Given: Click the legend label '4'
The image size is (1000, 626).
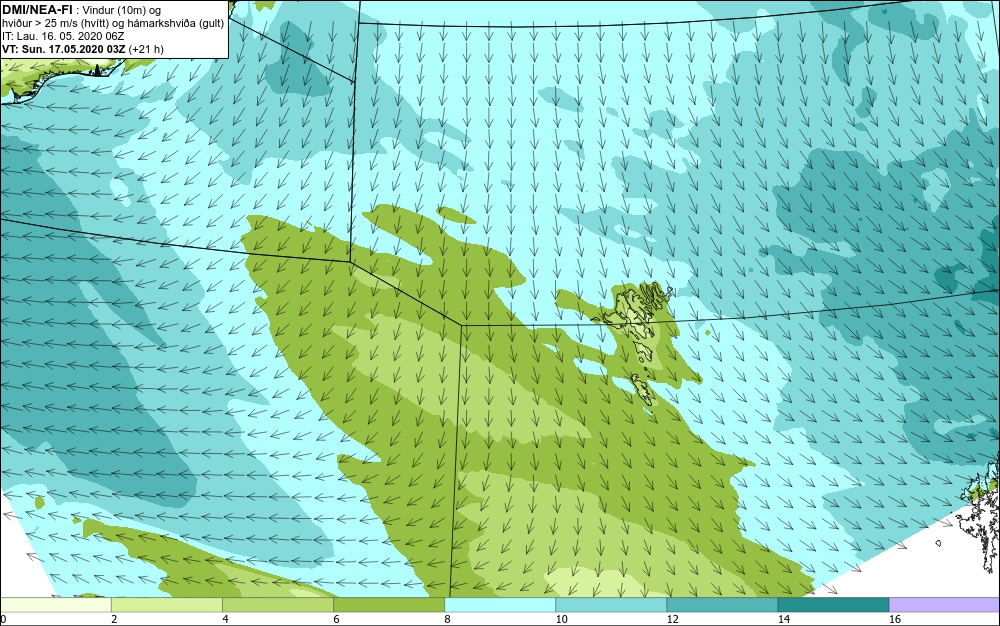Looking at the screenshot, I should (x=225, y=619).
